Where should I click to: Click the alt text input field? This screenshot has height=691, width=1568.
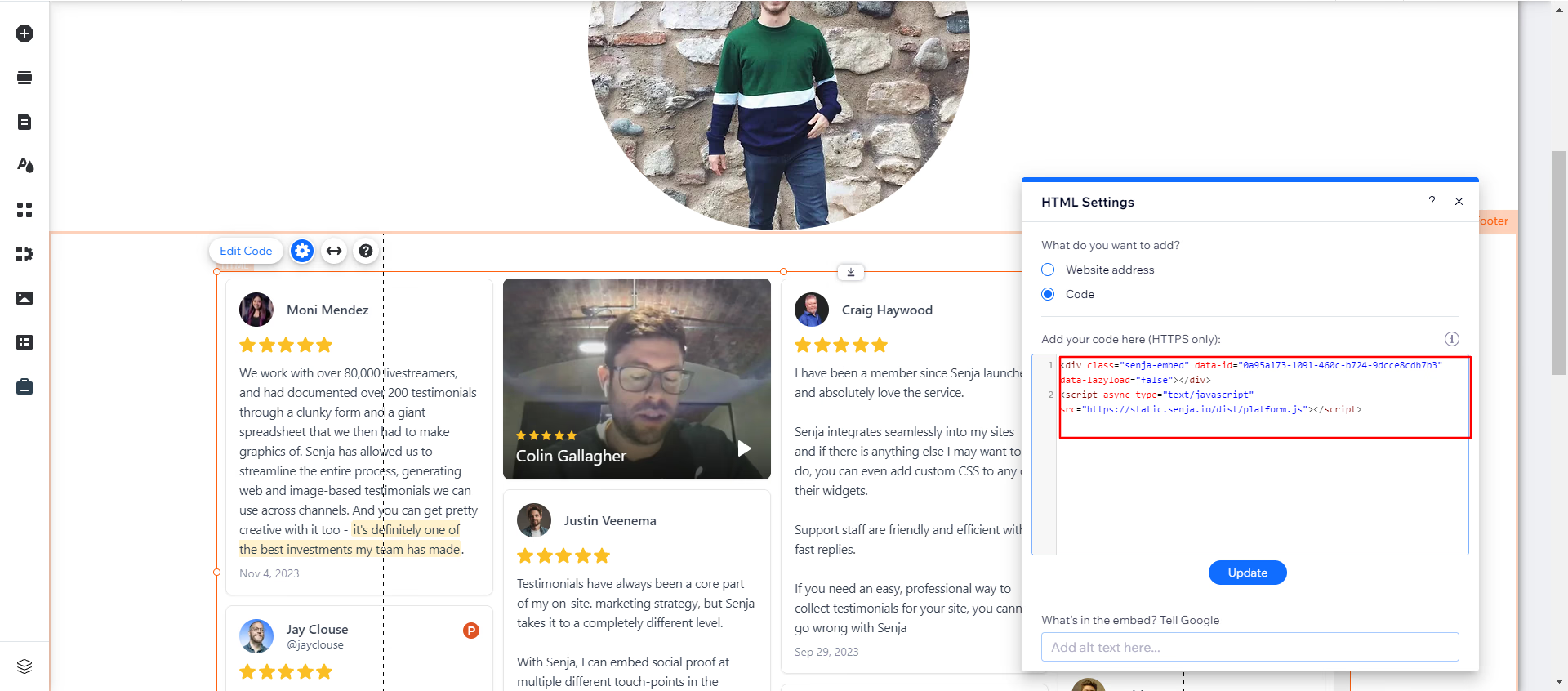[x=1249, y=647]
